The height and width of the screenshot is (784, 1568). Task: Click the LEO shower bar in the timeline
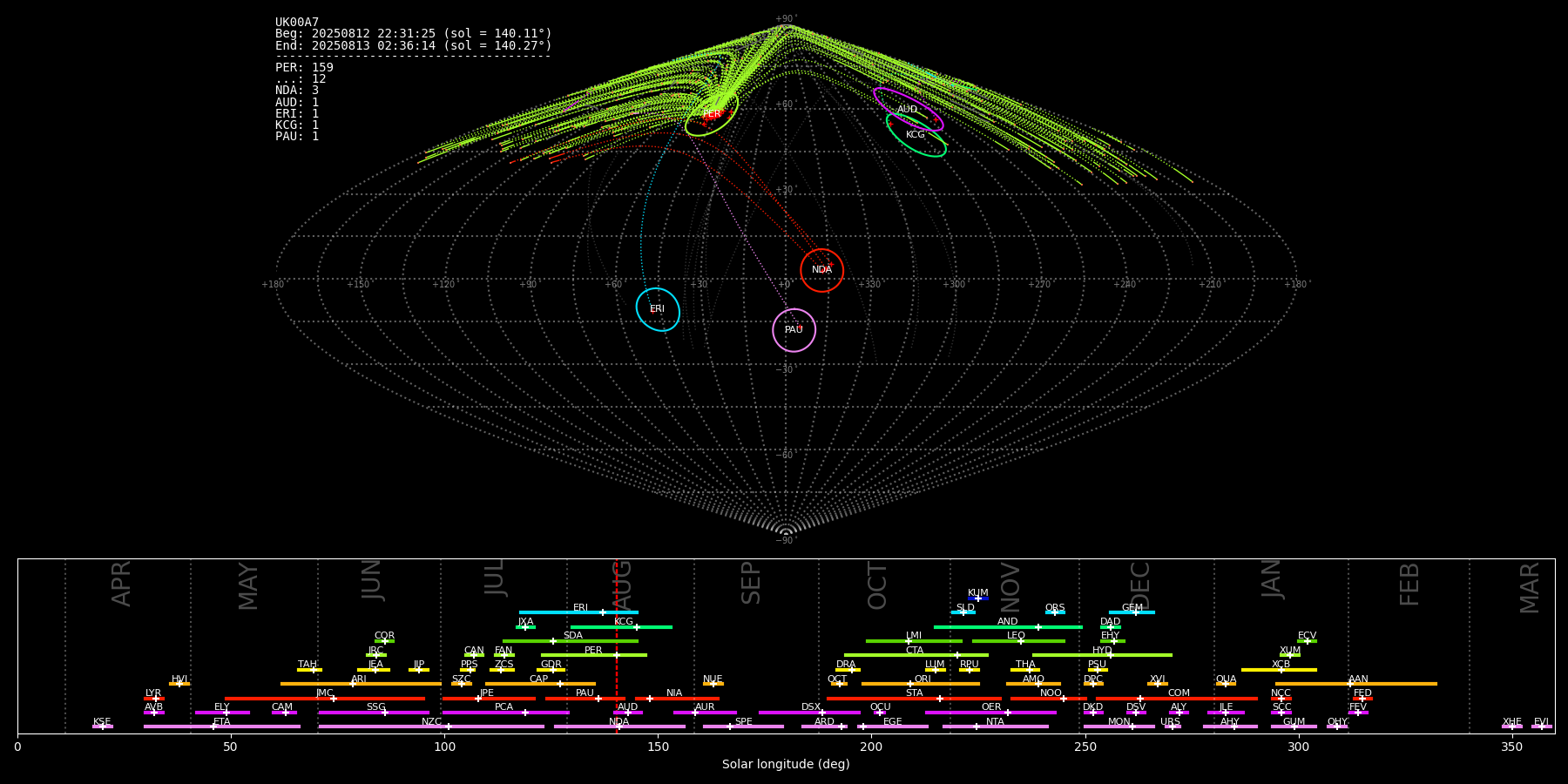pos(1018,641)
